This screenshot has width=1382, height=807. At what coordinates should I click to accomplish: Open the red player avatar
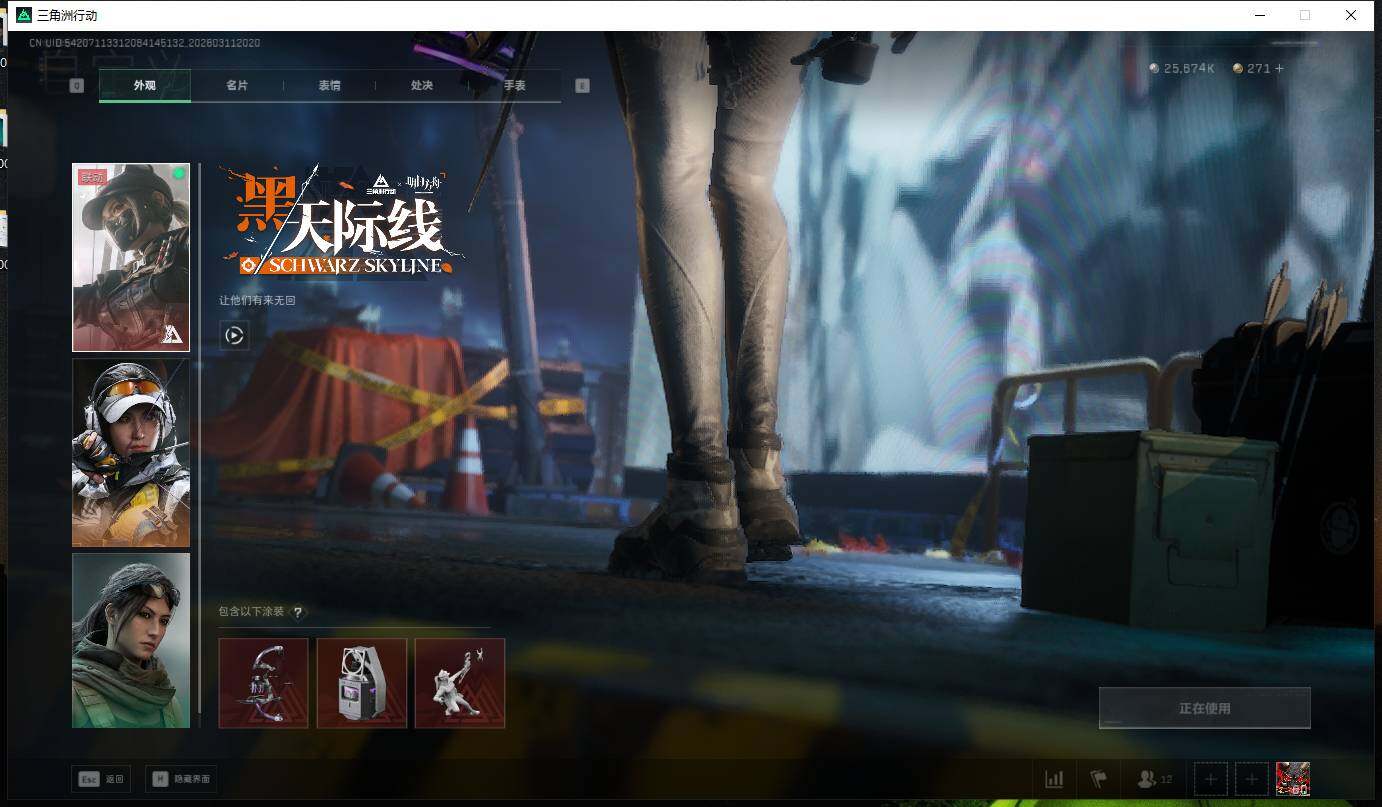coord(1293,779)
